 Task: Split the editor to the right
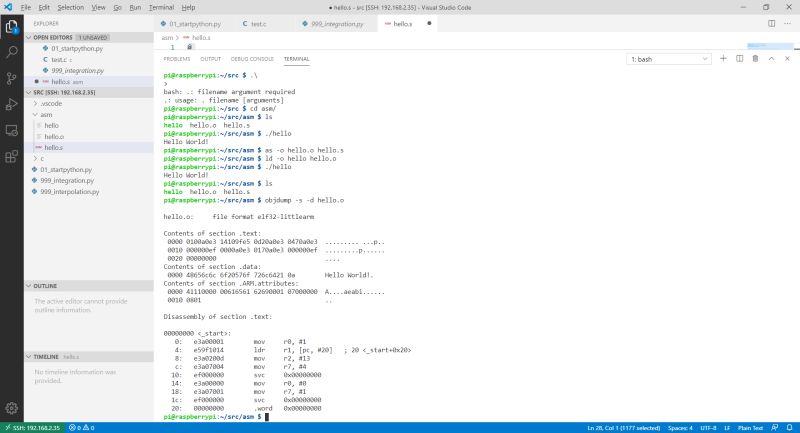pyautogui.click(x=771, y=23)
